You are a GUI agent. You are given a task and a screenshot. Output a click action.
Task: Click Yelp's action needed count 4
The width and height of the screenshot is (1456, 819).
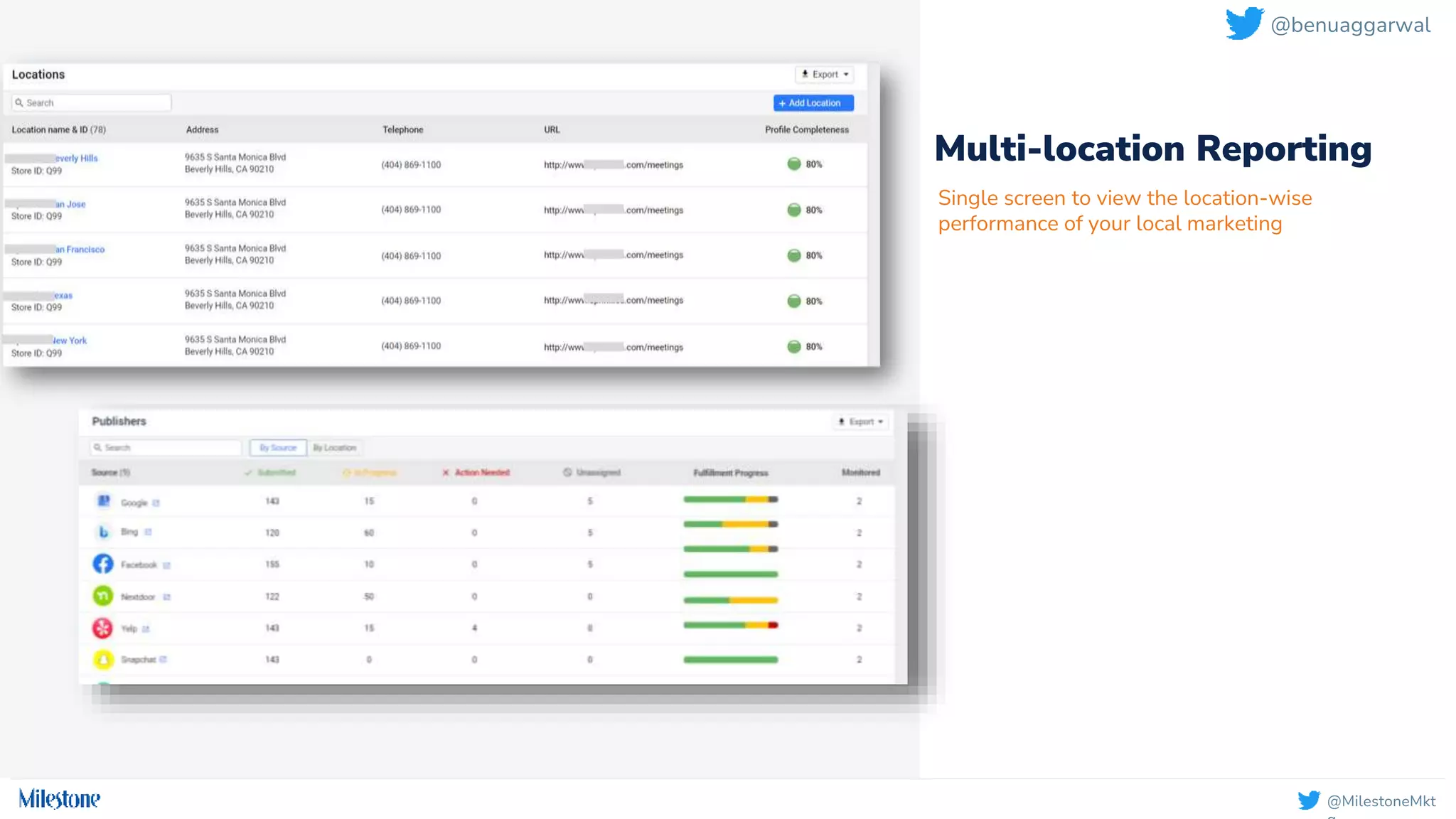click(x=474, y=628)
